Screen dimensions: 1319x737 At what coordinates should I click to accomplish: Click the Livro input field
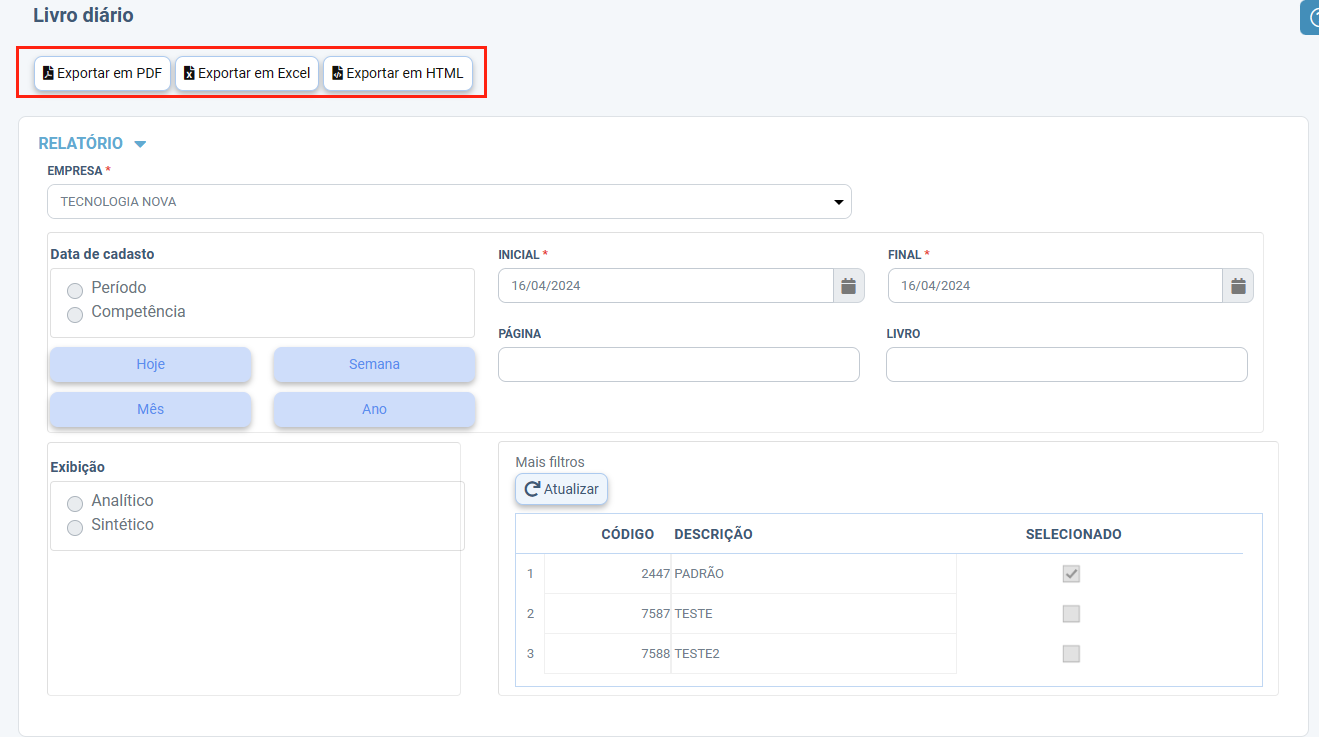pos(1067,365)
